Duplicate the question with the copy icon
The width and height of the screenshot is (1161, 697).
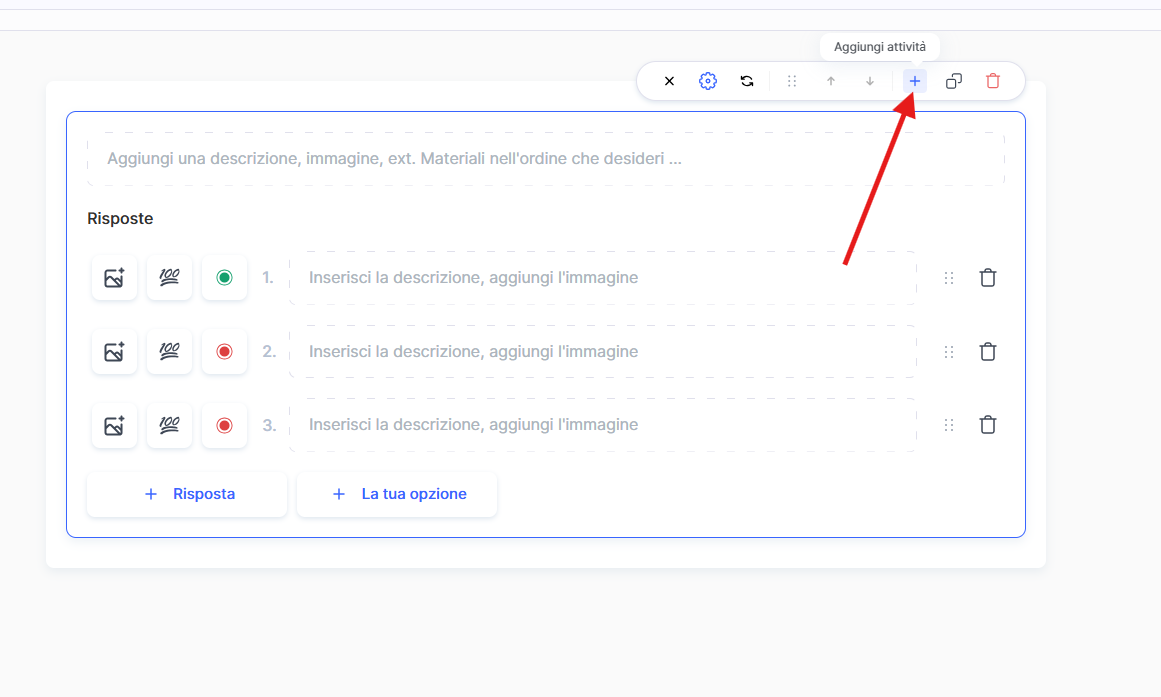(954, 81)
